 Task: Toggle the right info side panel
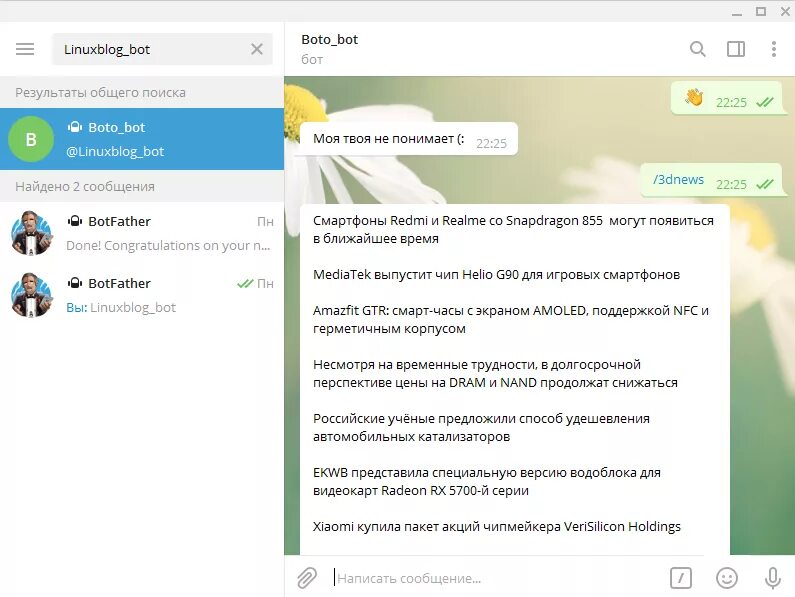pos(736,49)
